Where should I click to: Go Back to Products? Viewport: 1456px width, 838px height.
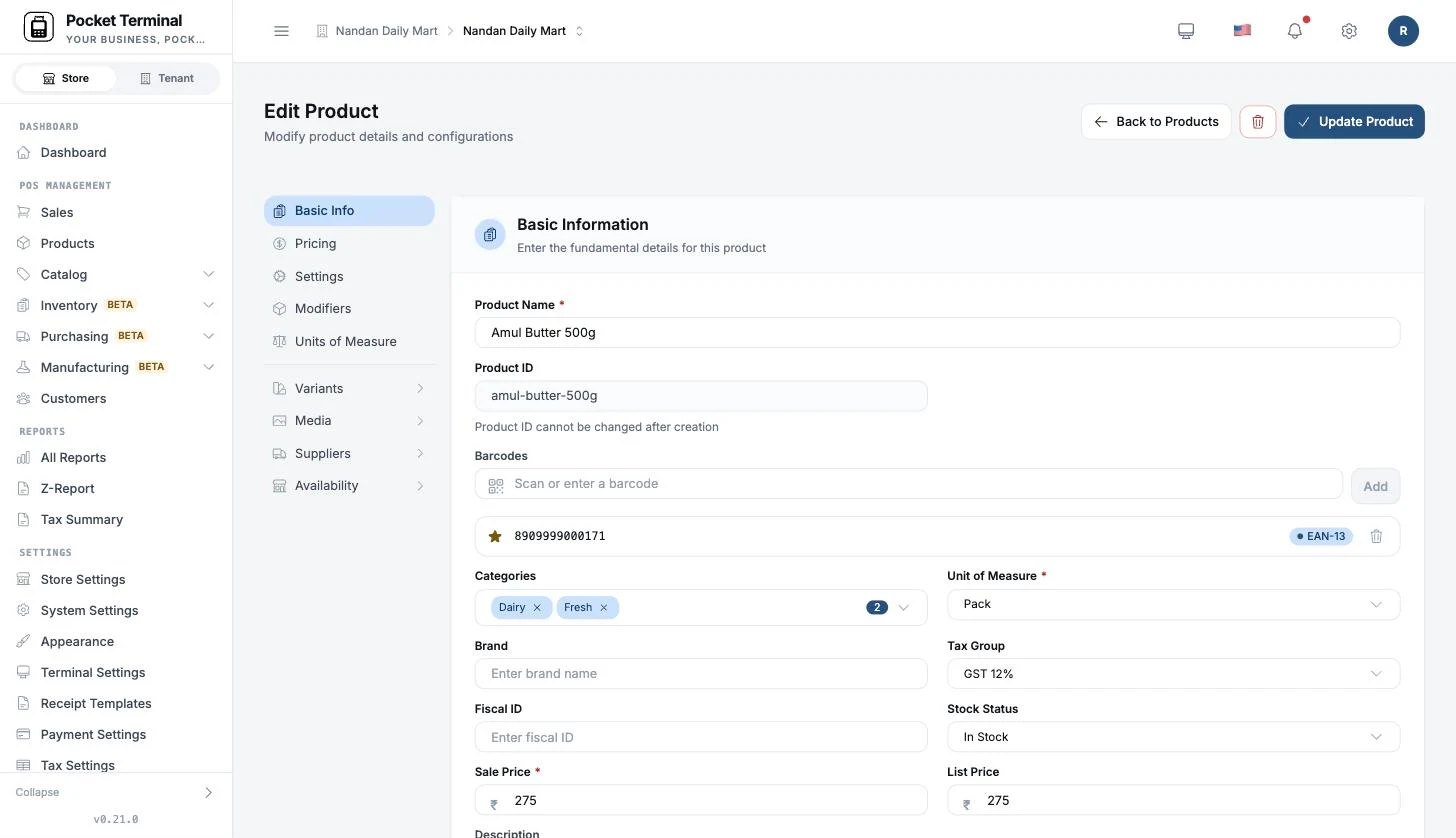[x=1156, y=122]
